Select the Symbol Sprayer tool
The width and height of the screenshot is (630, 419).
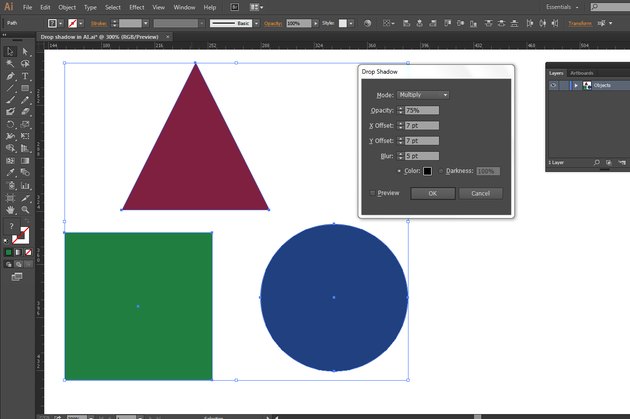[x=10, y=186]
